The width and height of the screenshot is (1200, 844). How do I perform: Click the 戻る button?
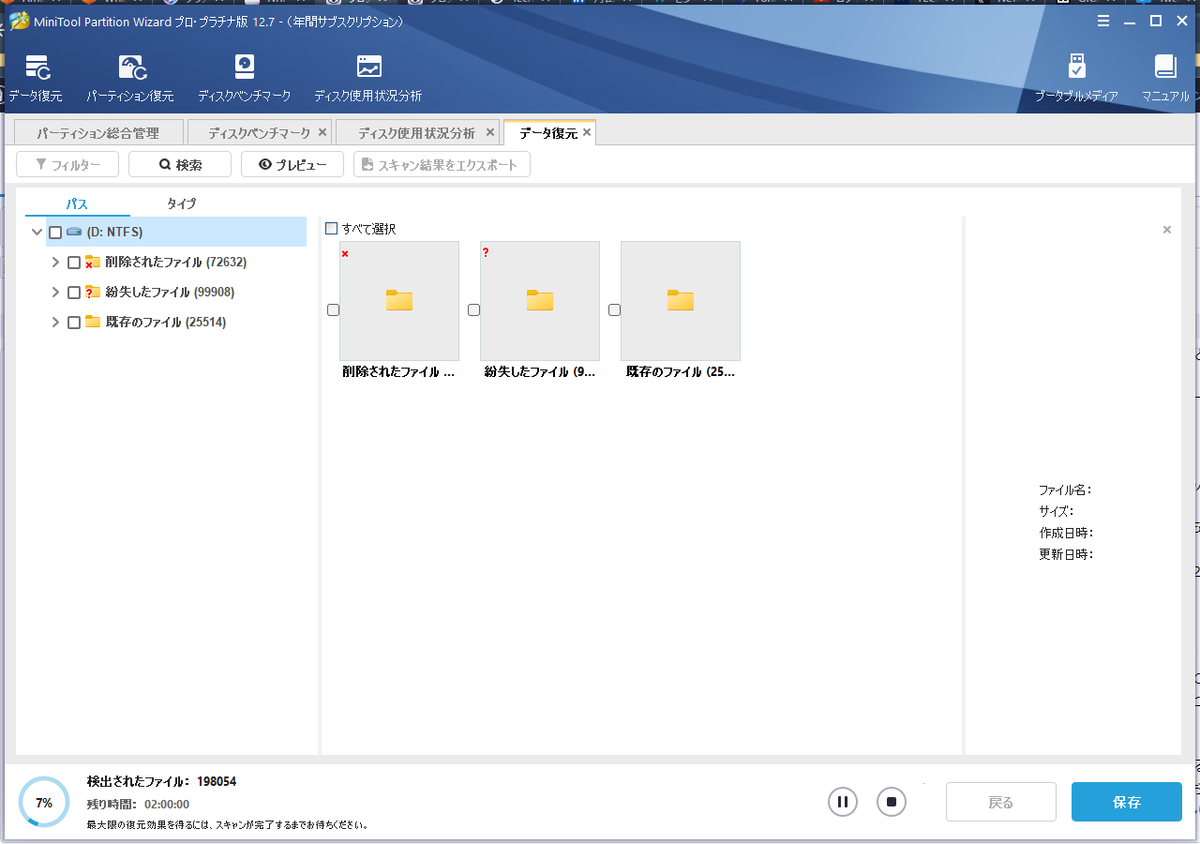click(x=1001, y=802)
